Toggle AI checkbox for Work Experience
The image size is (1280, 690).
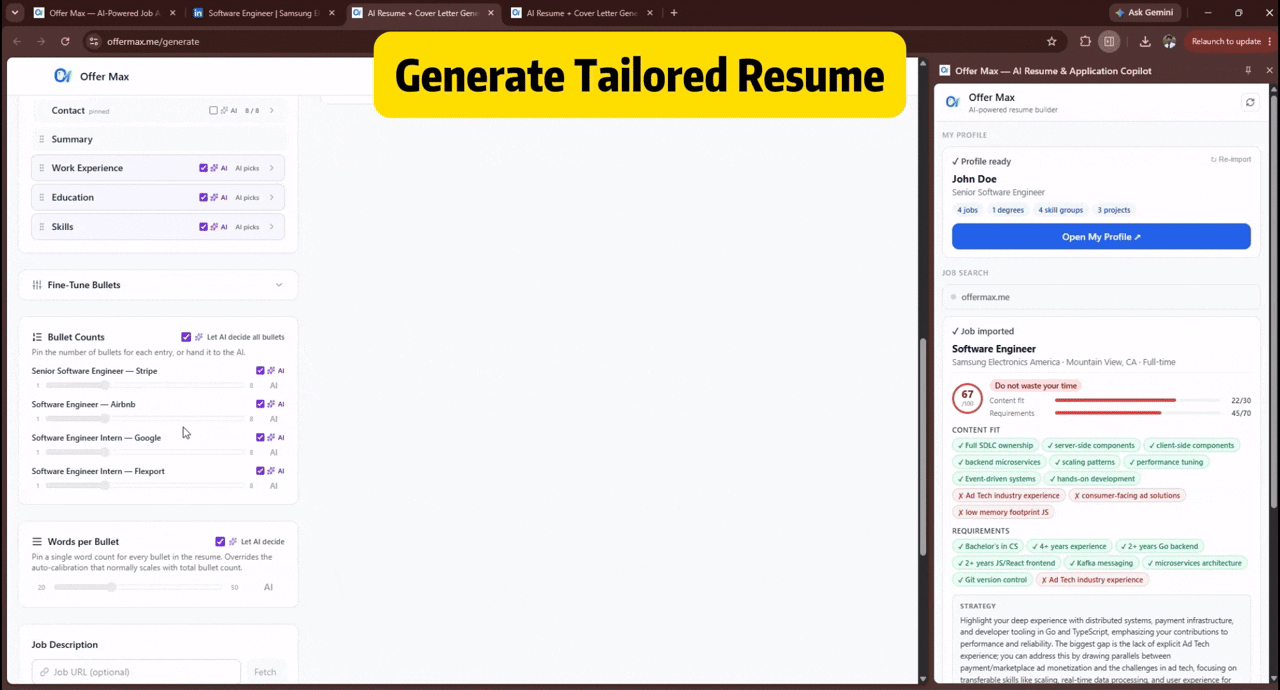[204, 168]
